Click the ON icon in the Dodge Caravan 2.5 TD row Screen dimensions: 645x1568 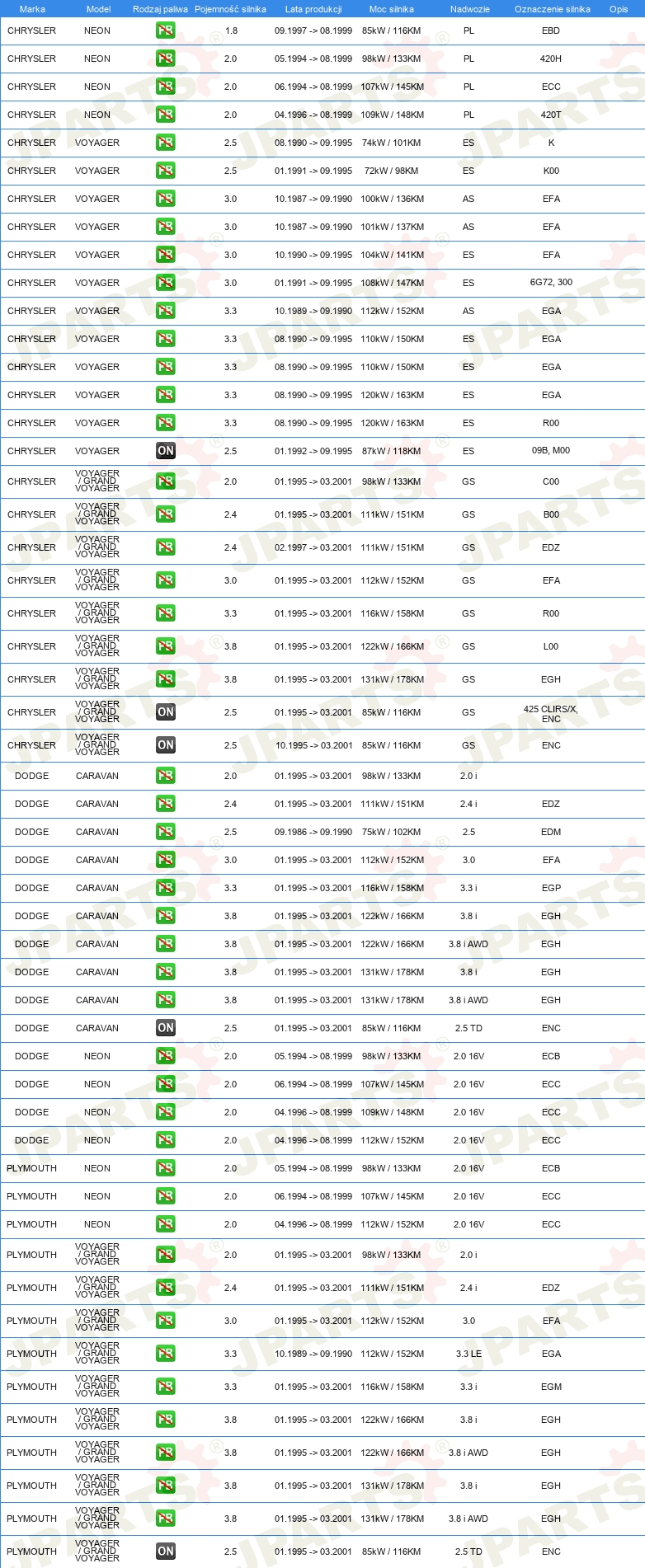(x=166, y=1028)
